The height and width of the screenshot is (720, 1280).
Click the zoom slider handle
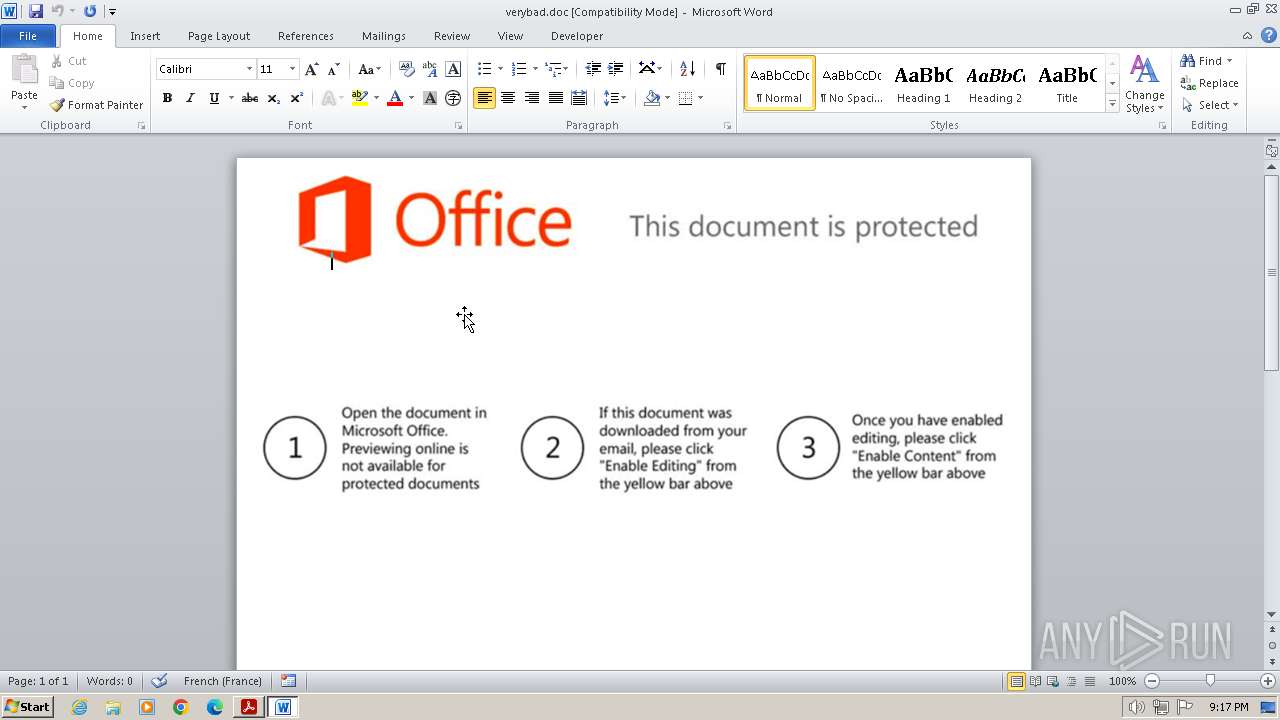[x=1210, y=681]
